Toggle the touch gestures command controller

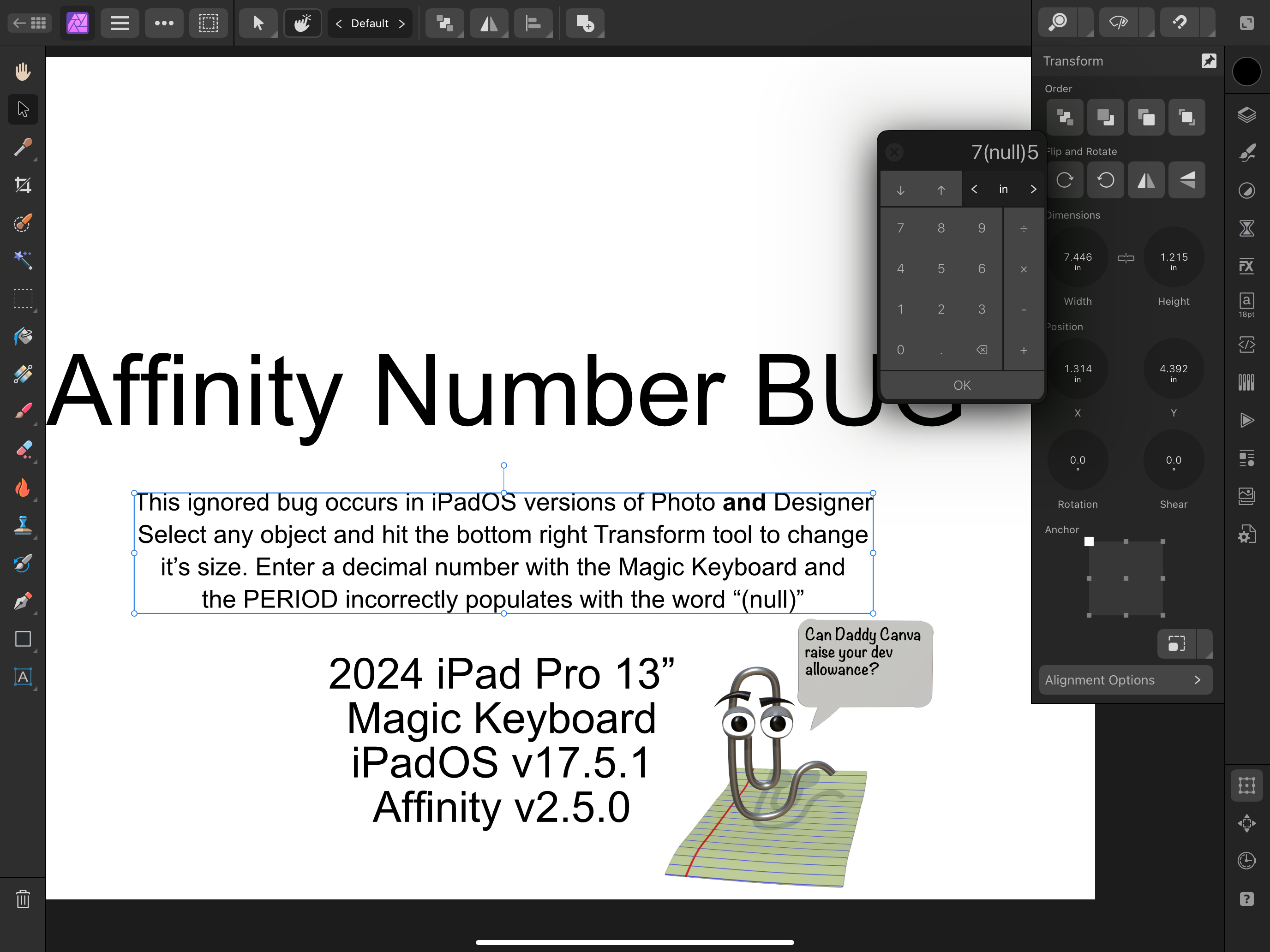coord(303,24)
